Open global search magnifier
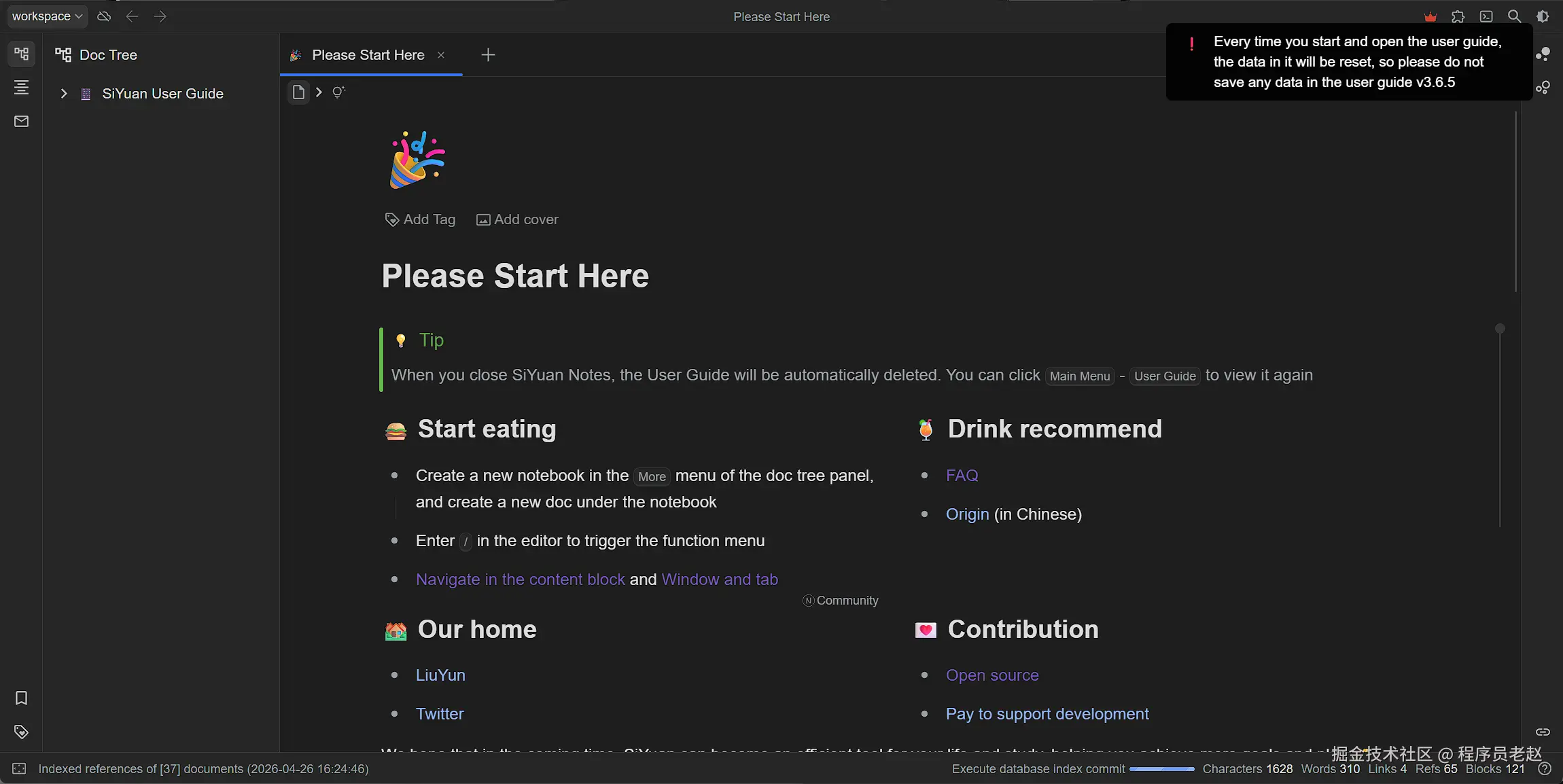The image size is (1563, 784). (1514, 16)
